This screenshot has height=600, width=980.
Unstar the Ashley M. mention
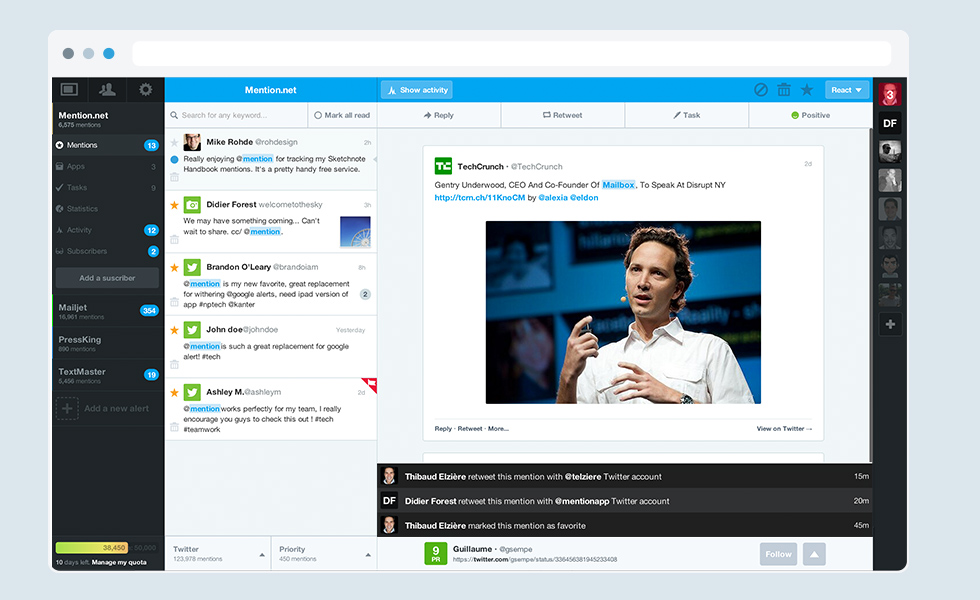pos(174,392)
